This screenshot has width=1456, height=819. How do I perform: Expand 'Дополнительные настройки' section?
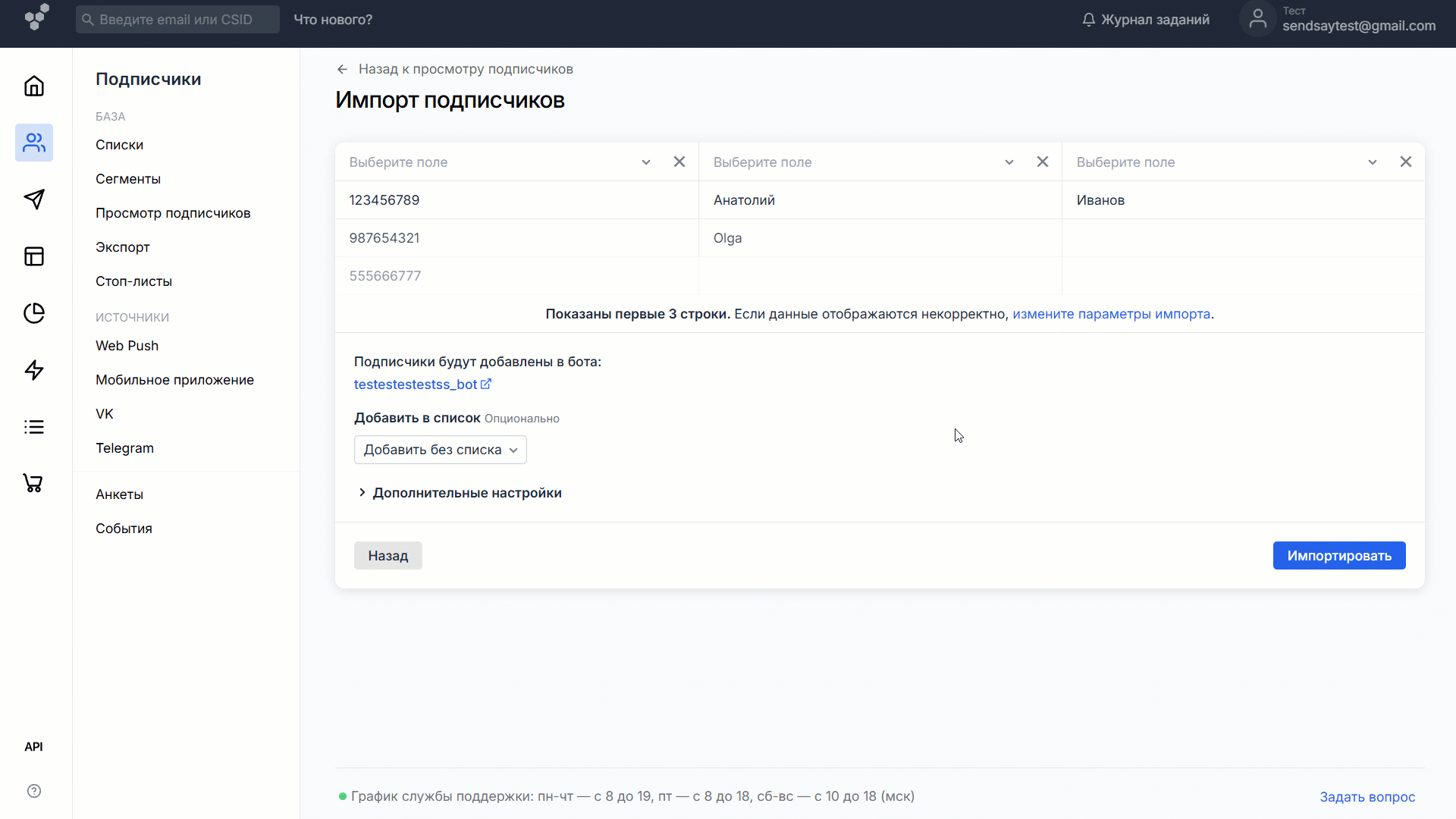[459, 492]
